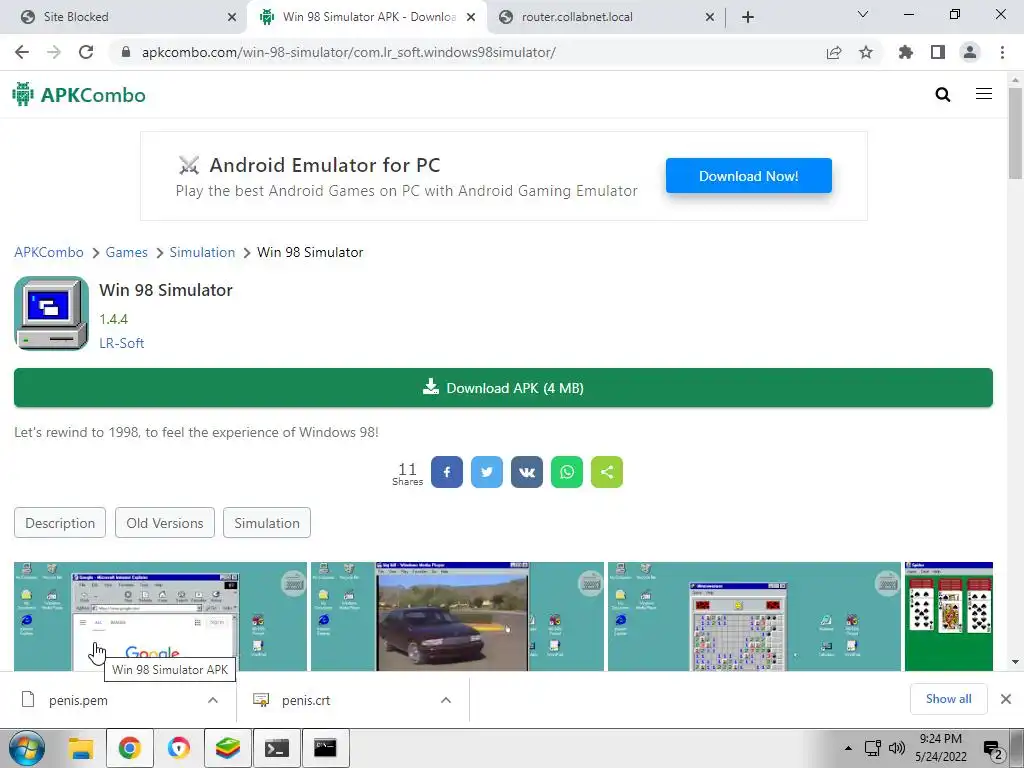This screenshot has height=768, width=1024.
Task: Go back to the previous page
Action: [x=22, y=52]
